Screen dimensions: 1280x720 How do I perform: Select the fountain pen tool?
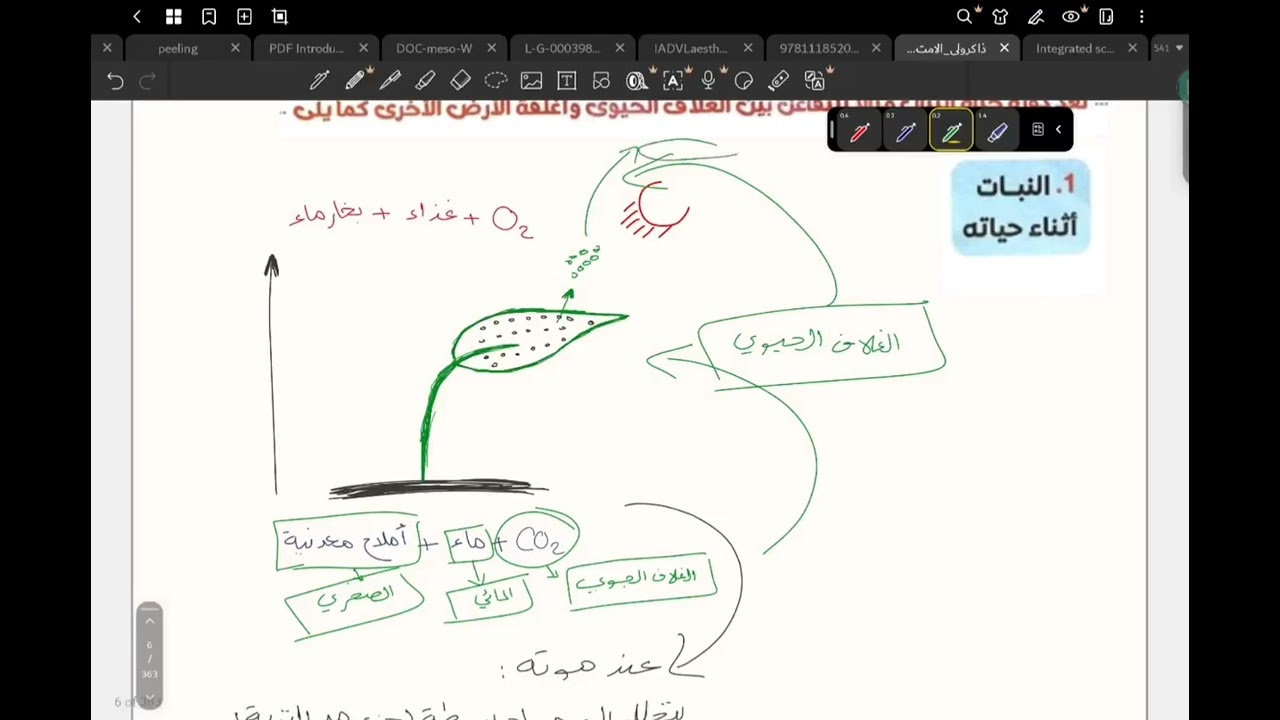(x=390, y=80)
